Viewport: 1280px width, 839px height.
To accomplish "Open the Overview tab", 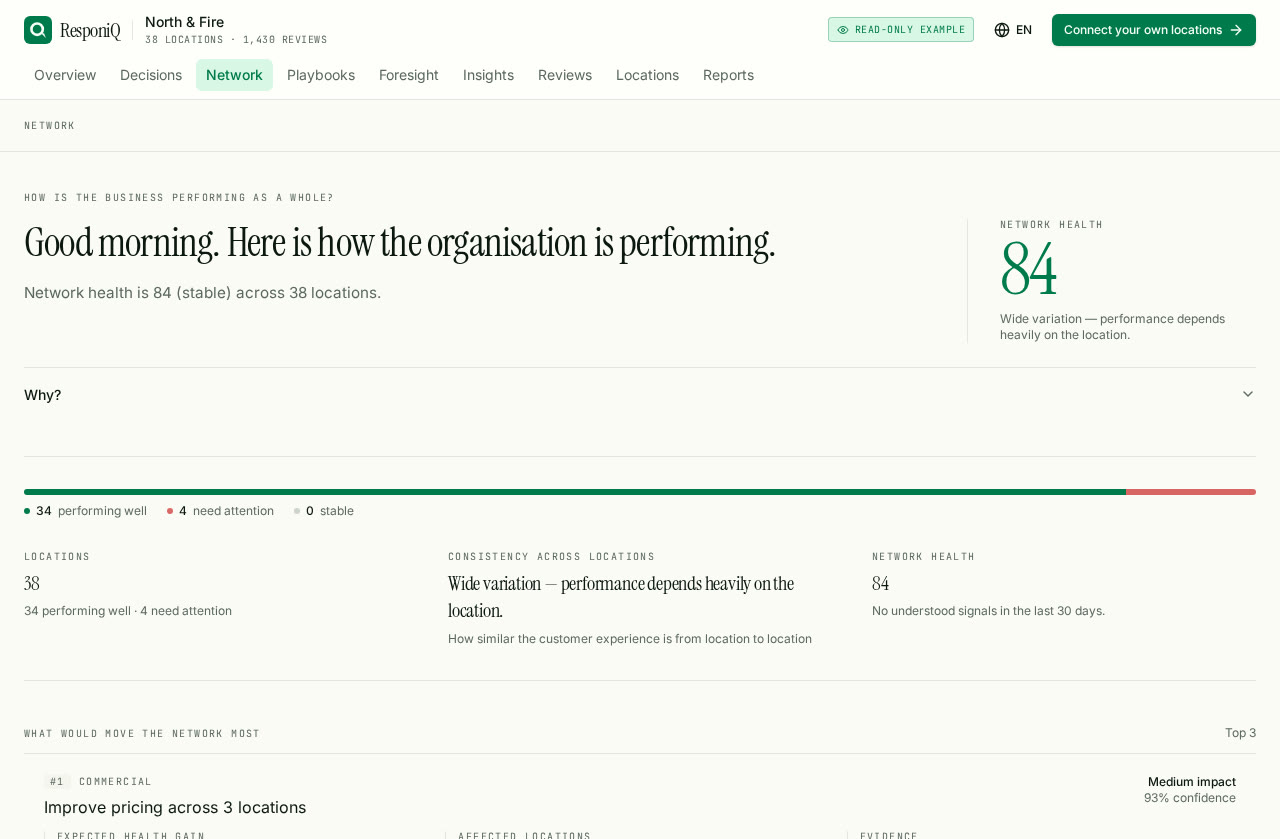I will click(x=65, y=75).
